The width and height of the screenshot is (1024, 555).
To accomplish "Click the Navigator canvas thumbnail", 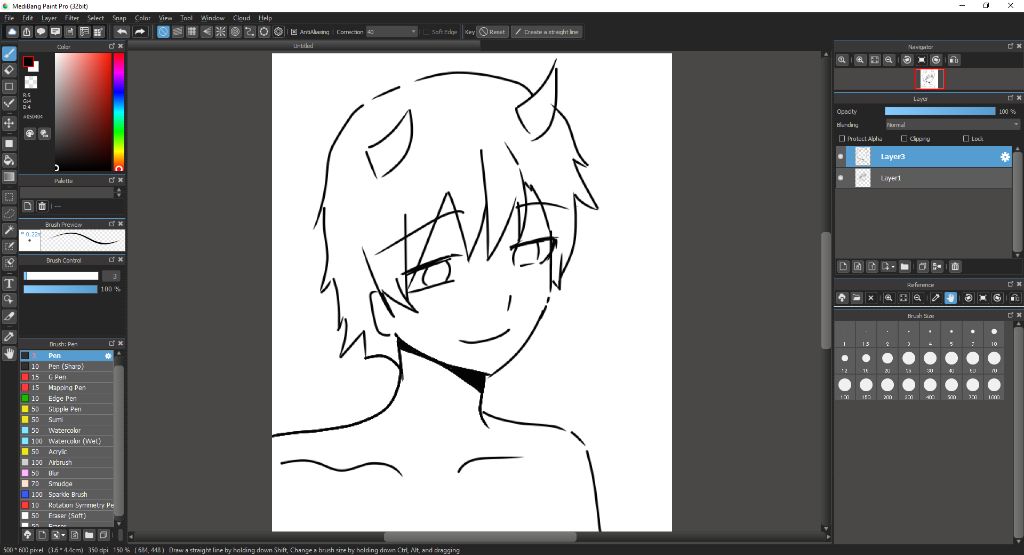I will (929, 79).
